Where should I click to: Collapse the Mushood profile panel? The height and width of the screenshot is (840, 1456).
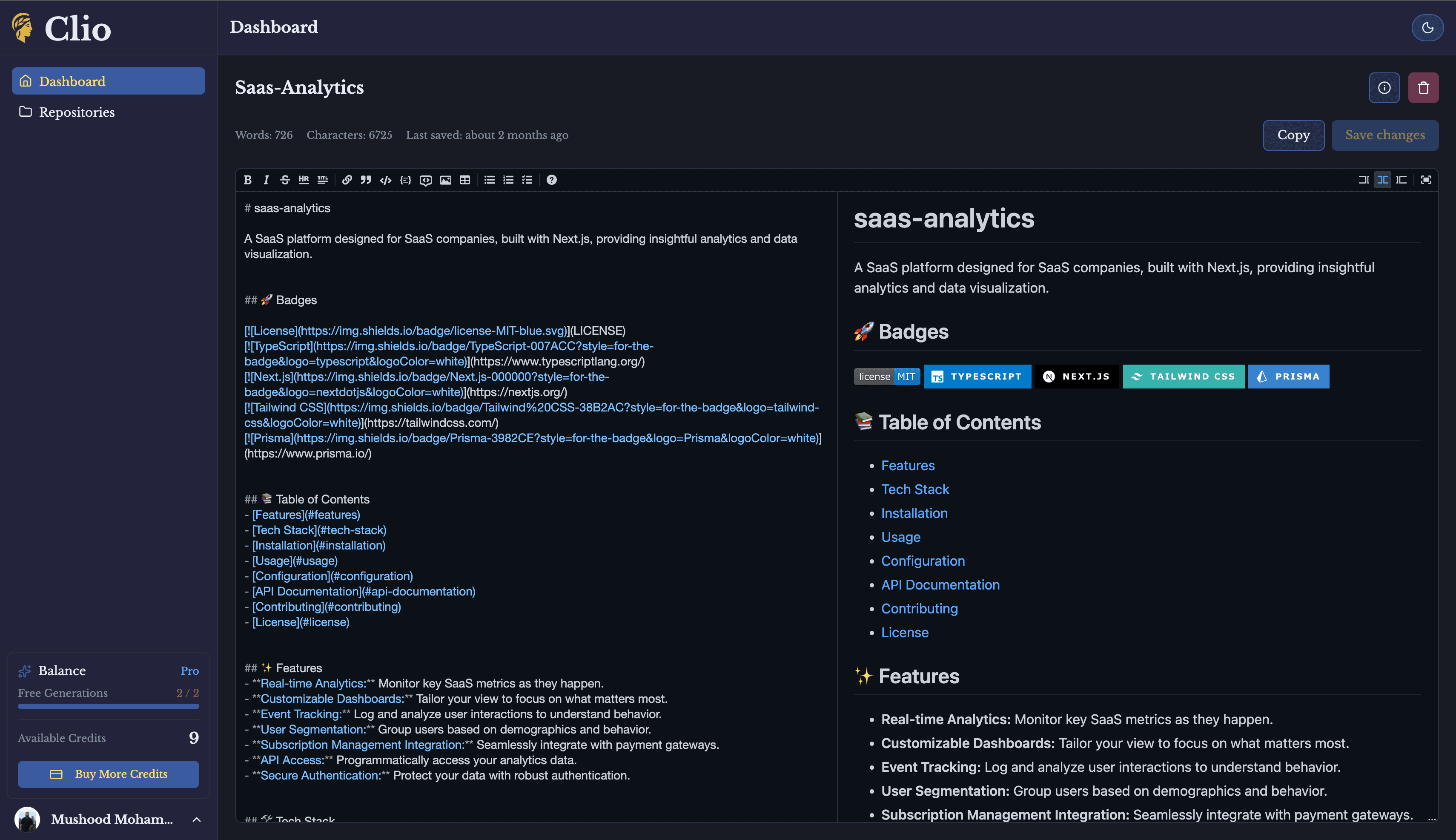196,819
